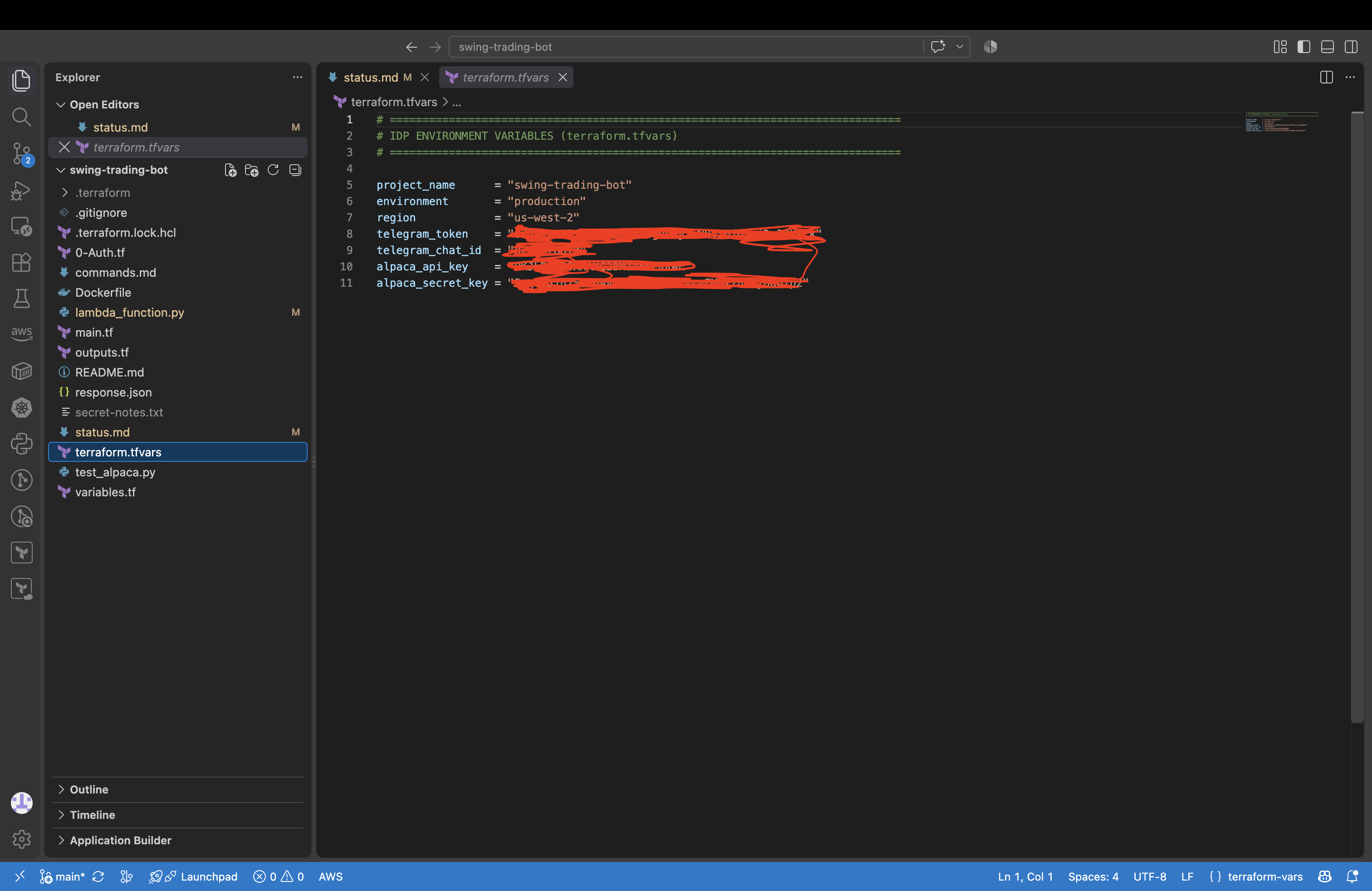Toggle secondary side bar visibility
This screenshot has width=1372, height=891.
(x=1351, y=47)
